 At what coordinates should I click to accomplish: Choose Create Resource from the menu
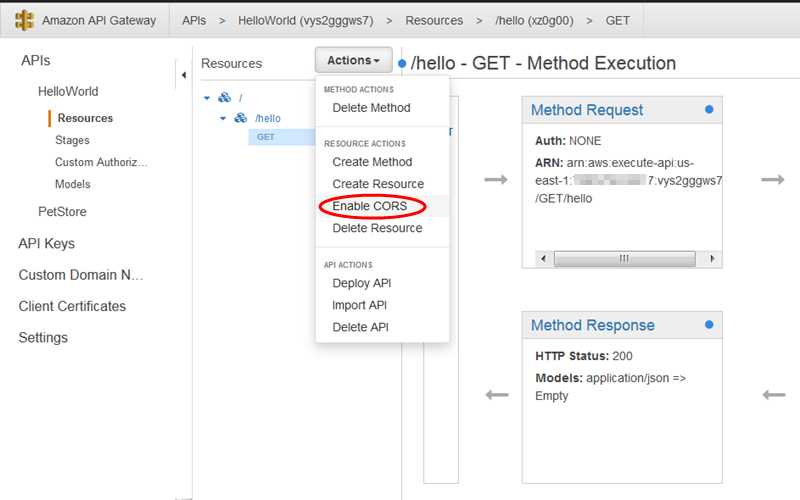click(x=378, y=184)
